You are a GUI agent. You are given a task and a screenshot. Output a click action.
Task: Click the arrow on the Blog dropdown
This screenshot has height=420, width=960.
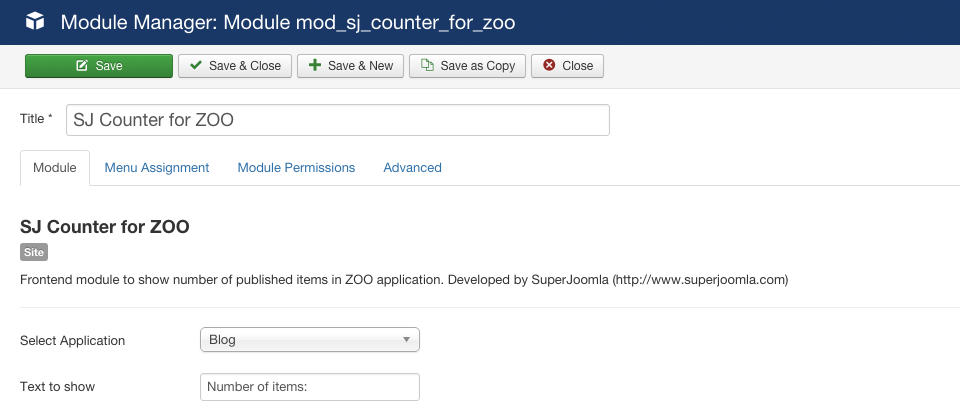coord(406,340)
